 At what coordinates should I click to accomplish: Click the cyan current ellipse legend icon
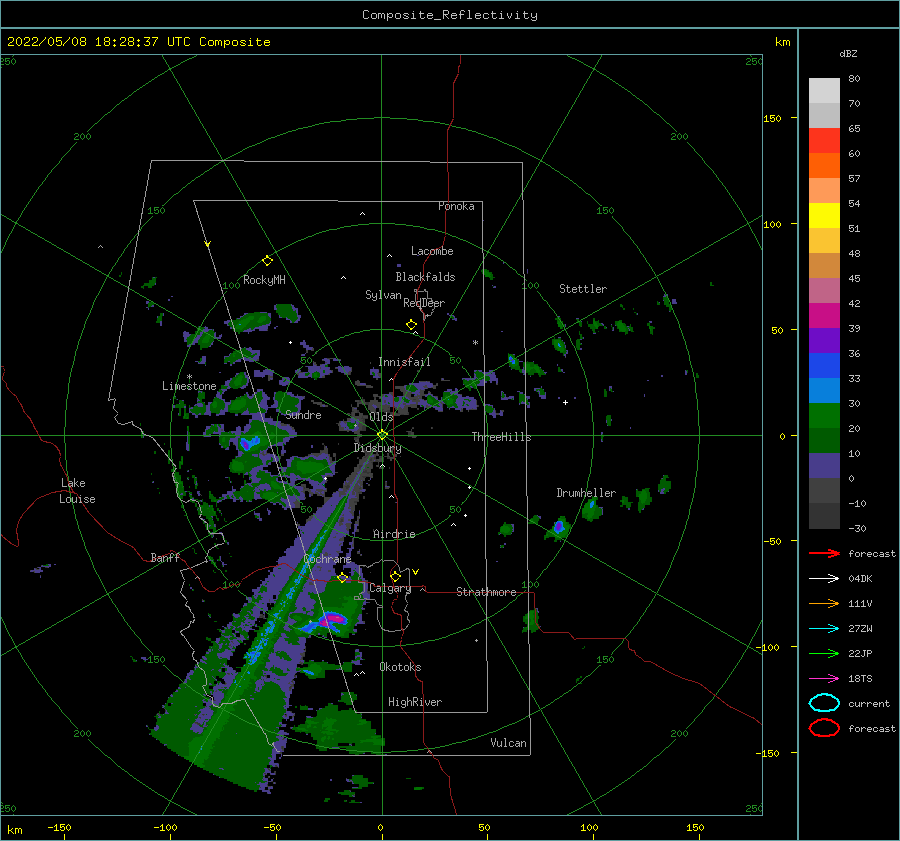coord(824,703)
